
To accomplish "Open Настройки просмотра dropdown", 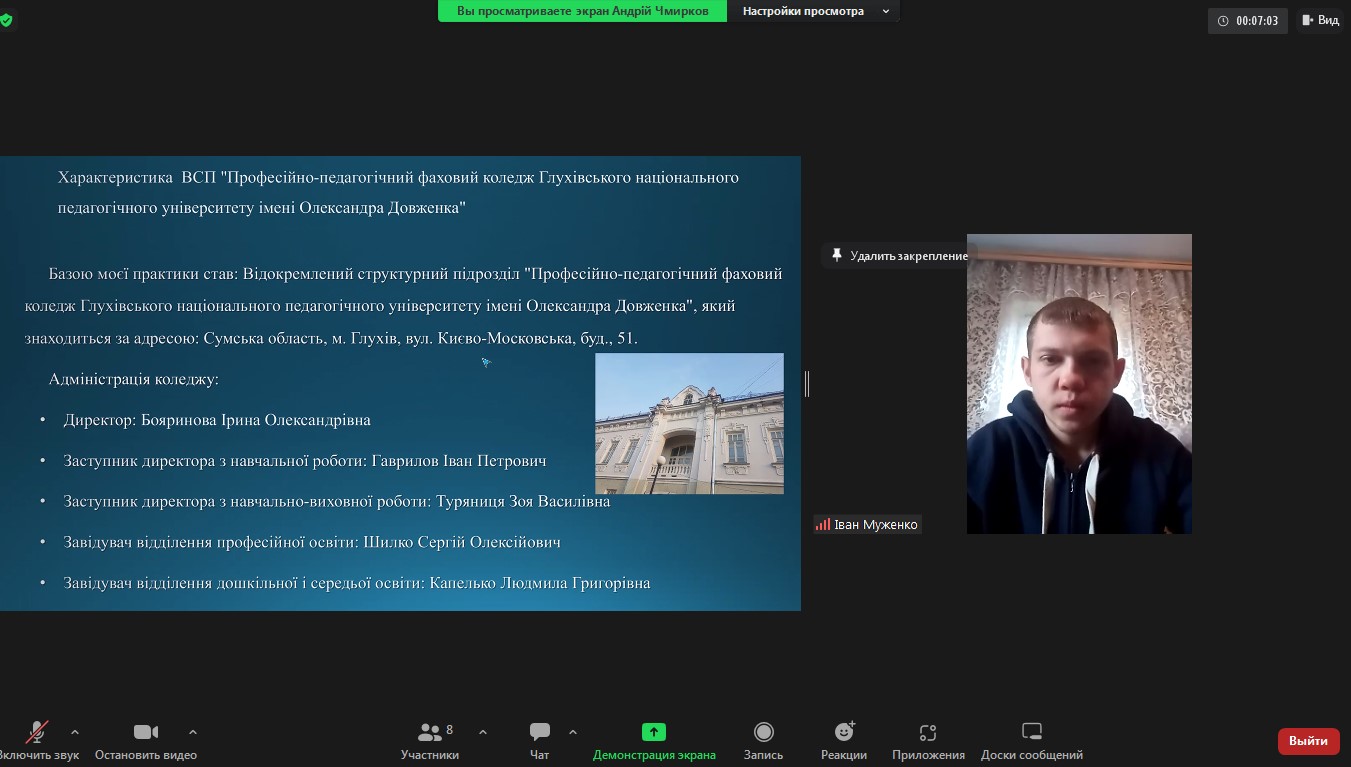I will [x=815, y=11].
